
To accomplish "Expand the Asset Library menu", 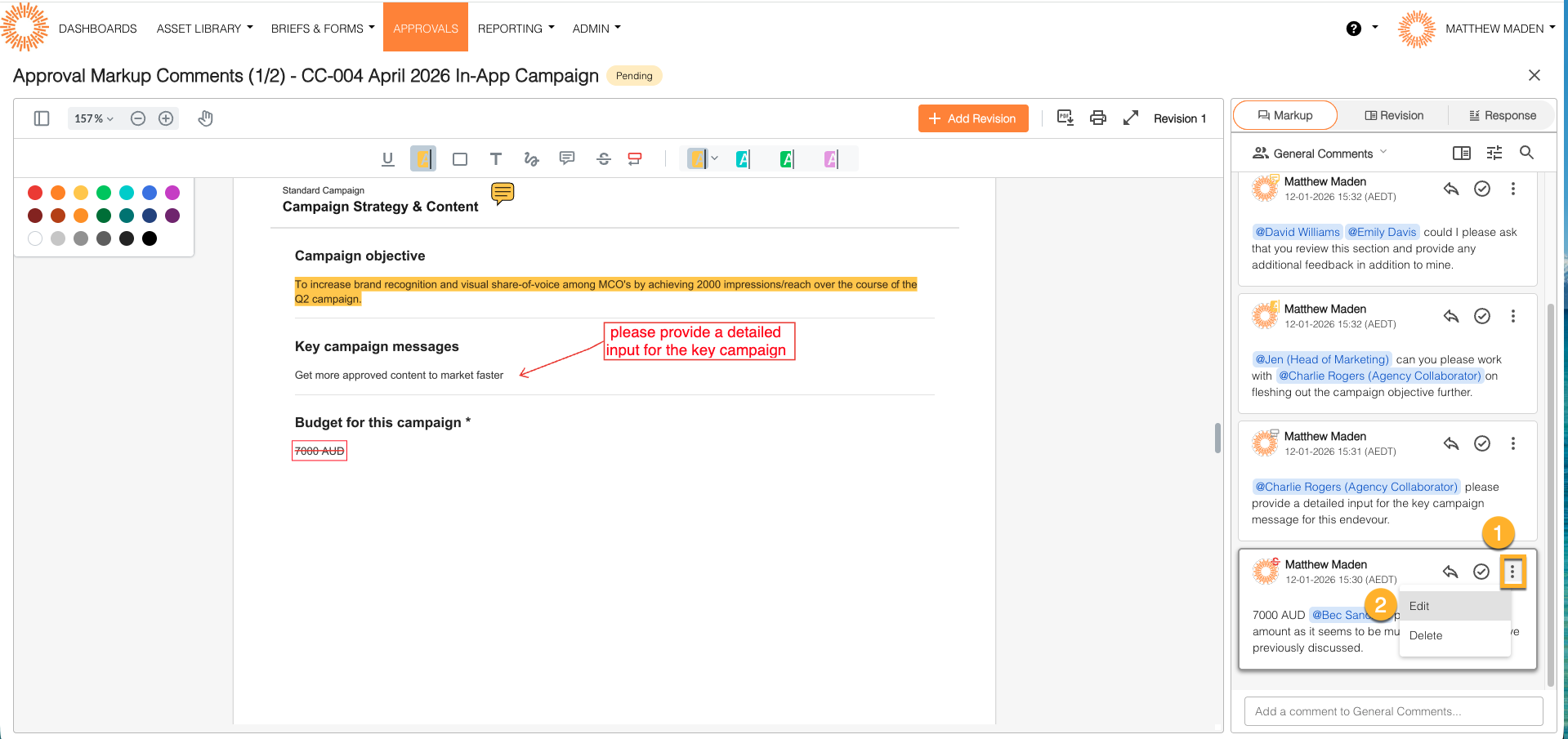I will 205,29.
